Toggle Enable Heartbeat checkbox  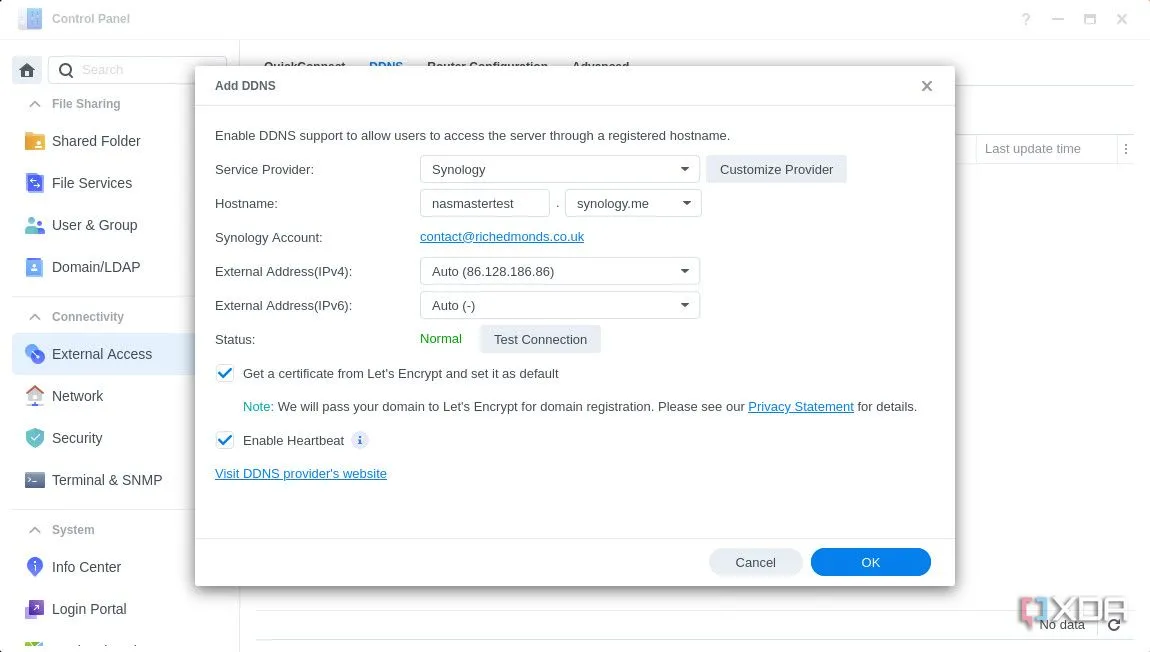(x=224, y=440)
